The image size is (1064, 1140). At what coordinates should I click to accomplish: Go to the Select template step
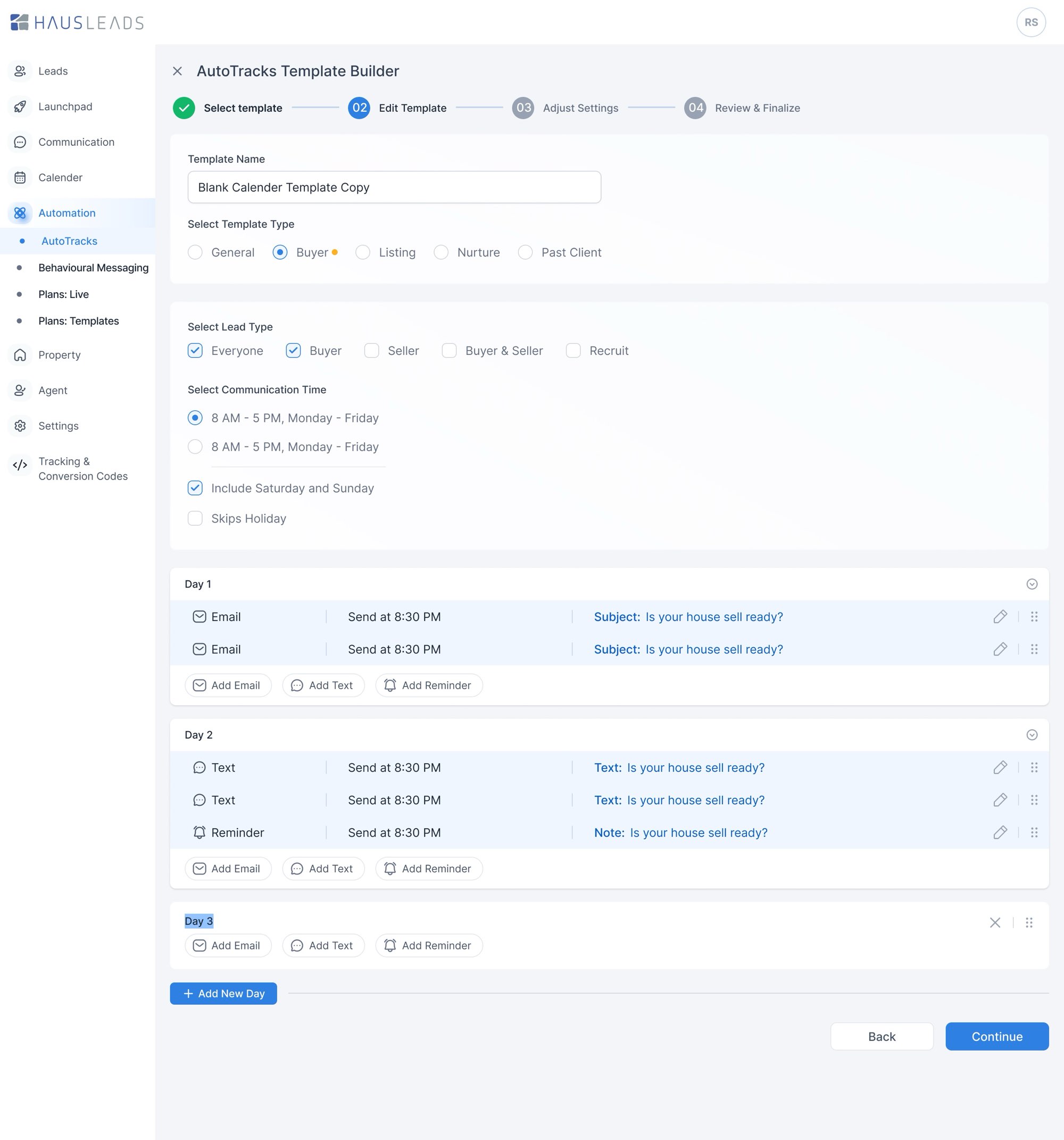(x=228, y=108)
